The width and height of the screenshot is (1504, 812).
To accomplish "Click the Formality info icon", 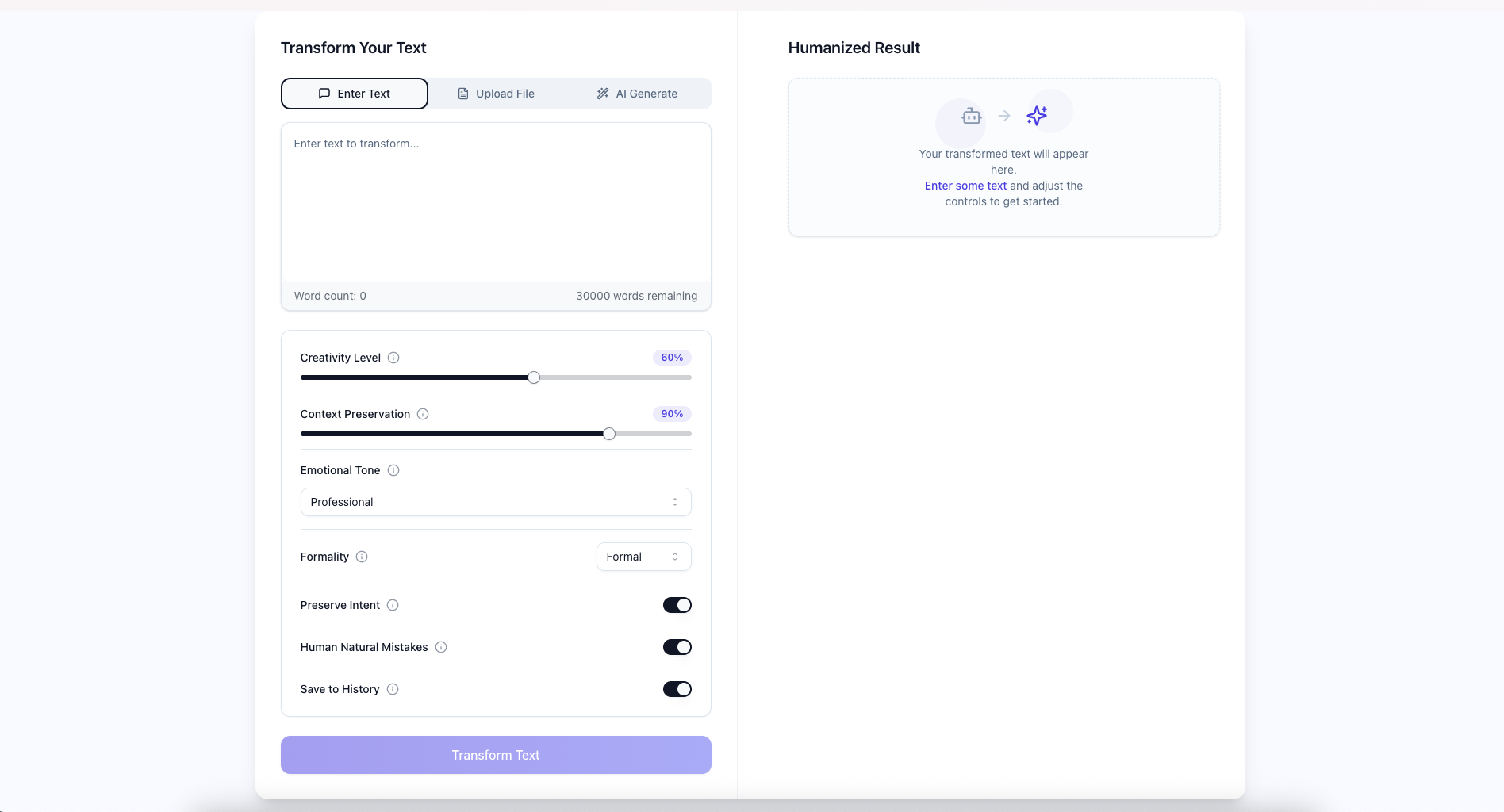I will (x=361, y=557).
